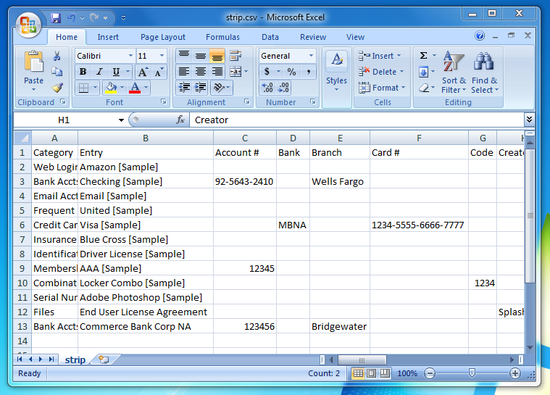Toggle bottom align button

tap(217, 55)
